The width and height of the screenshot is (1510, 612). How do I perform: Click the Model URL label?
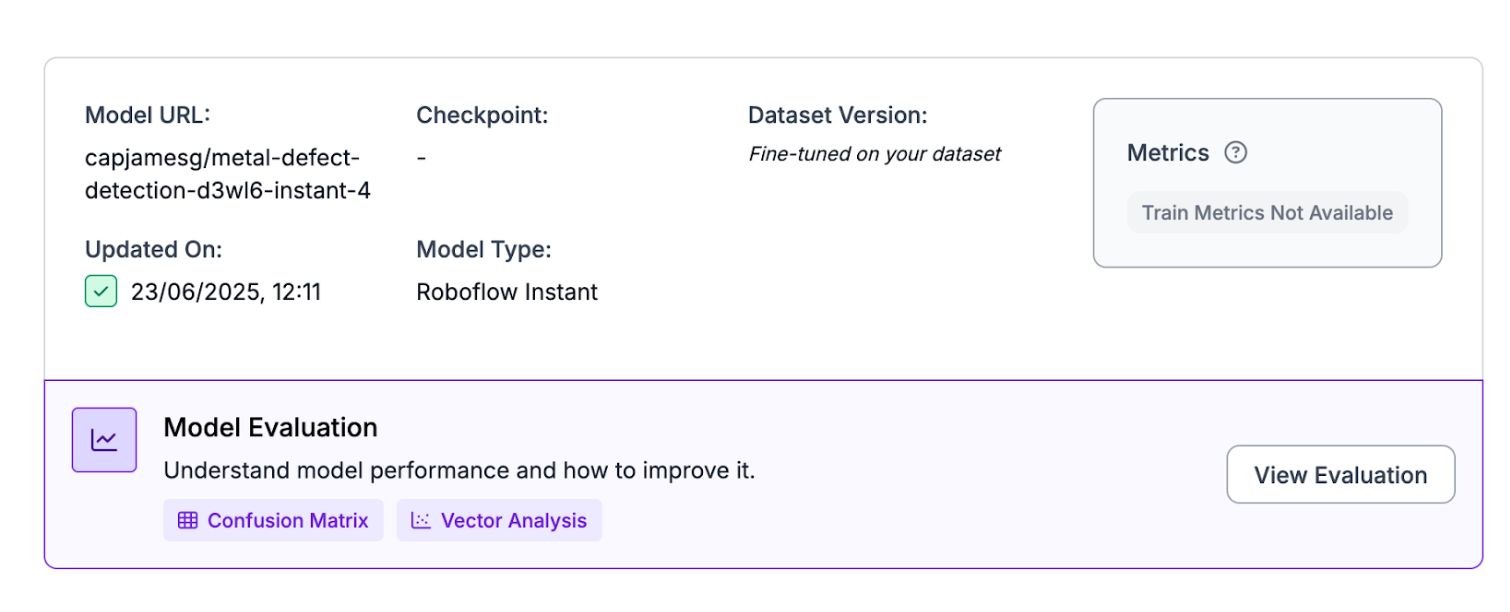tap(148, 115)
